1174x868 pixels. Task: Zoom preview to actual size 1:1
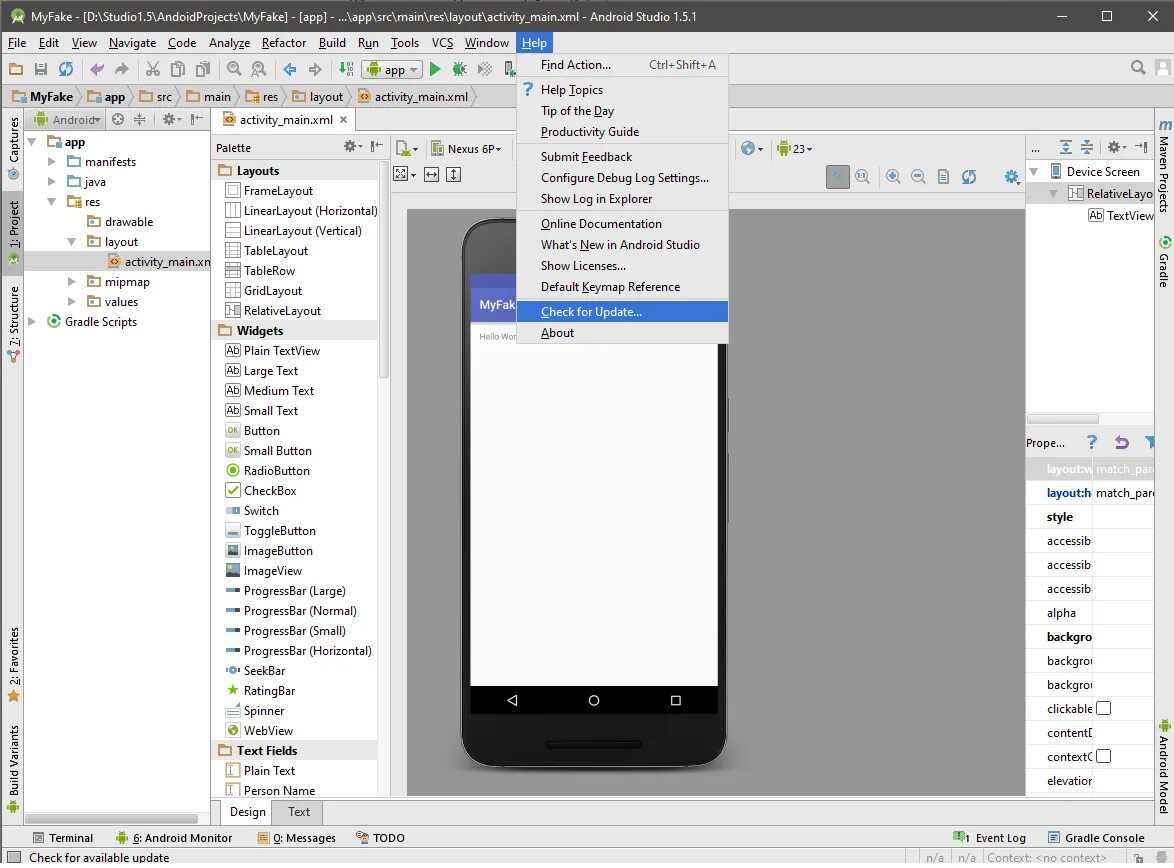click(863, 177)
